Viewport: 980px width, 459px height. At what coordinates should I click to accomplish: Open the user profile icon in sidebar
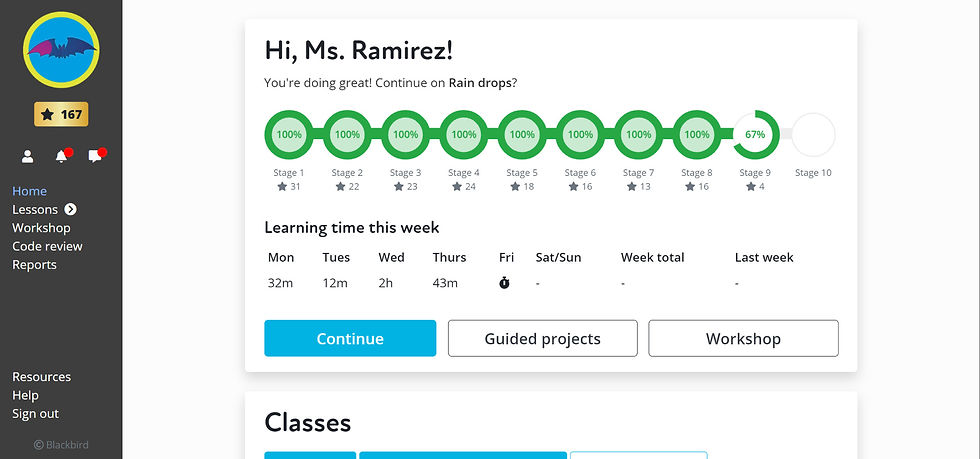[28, 156]
